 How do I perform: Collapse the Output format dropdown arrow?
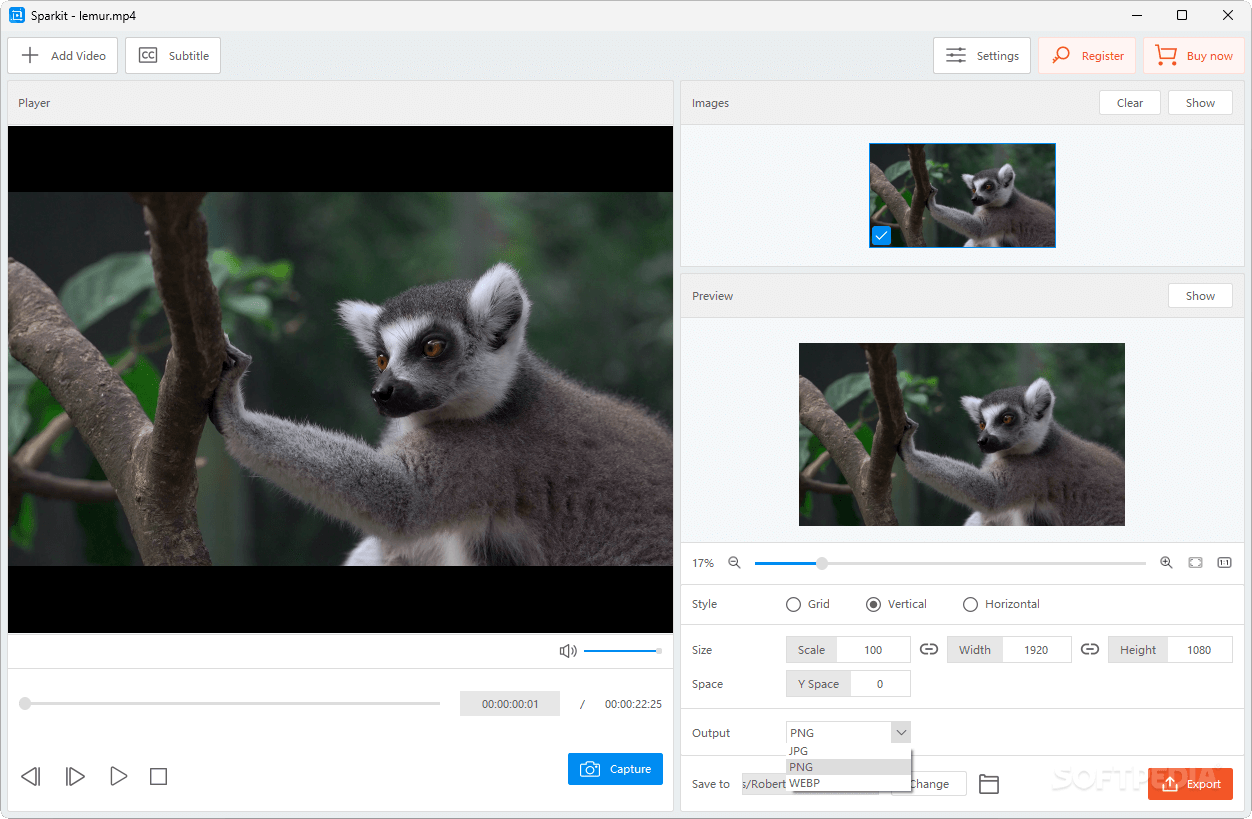(x=901, y=733)
